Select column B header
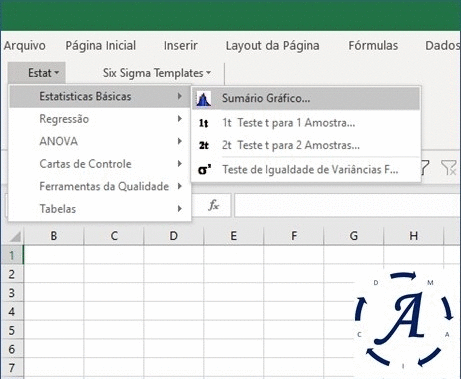The height and width of the screenshot is (379, 461). tap(54, 236)
